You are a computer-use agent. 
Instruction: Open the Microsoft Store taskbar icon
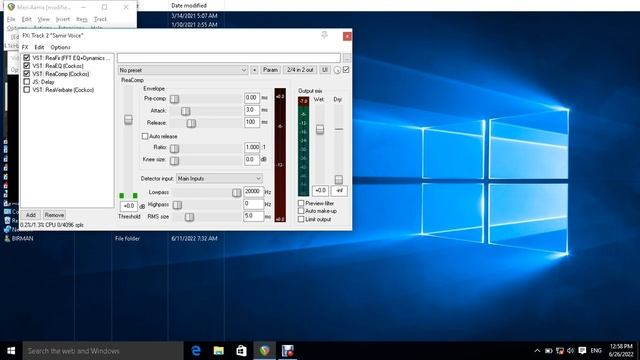point(241,351)
